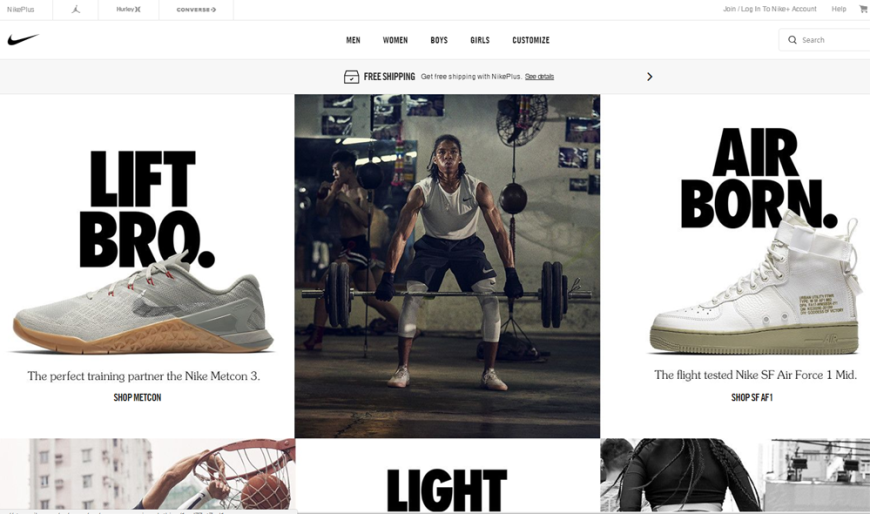This screenshot has width=870, height=514.
Task: Click the LIGHT headline tile
Action: (x=447, y=490)
